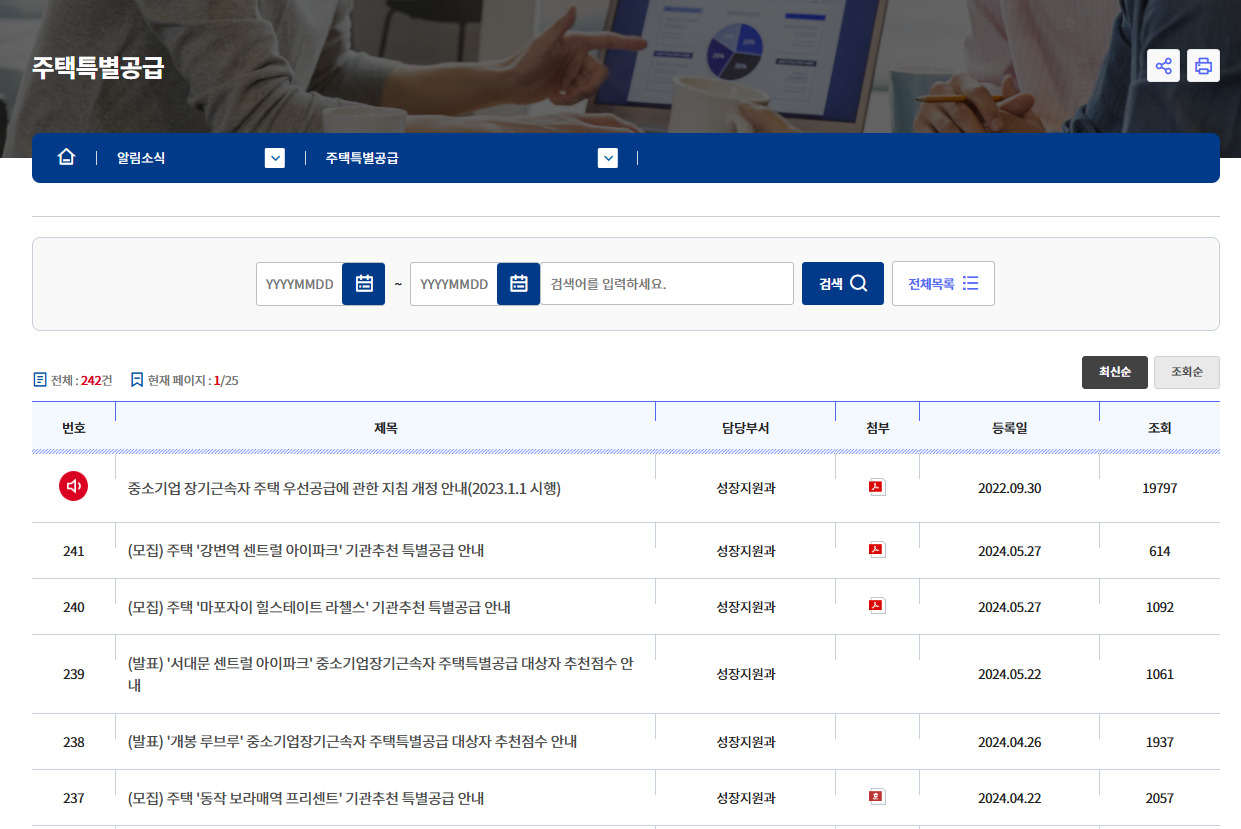Open the pinned 중소기업 장기근속자 notice

point(344,489)
